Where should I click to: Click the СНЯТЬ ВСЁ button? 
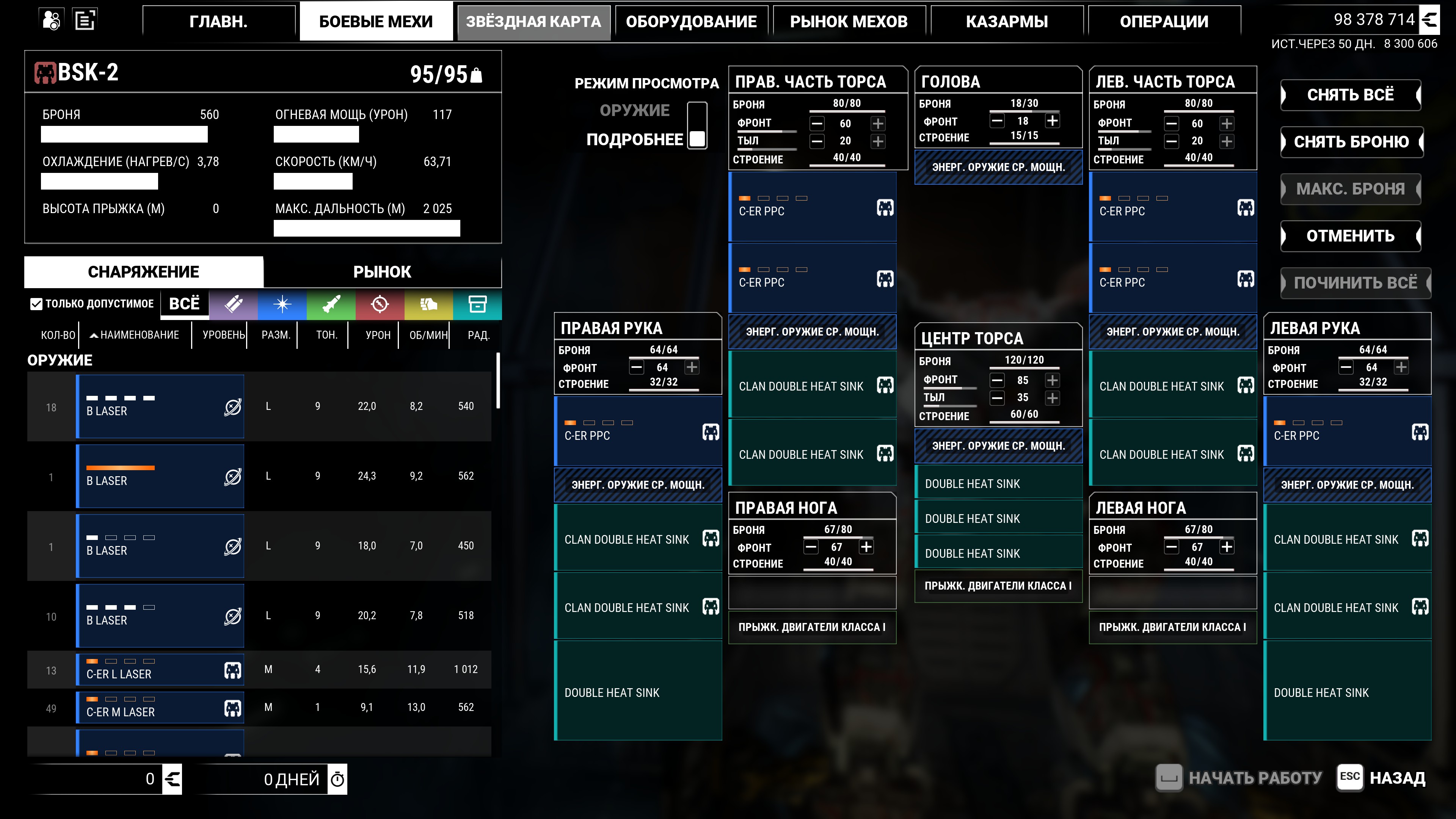click(x=1350, y=94)
